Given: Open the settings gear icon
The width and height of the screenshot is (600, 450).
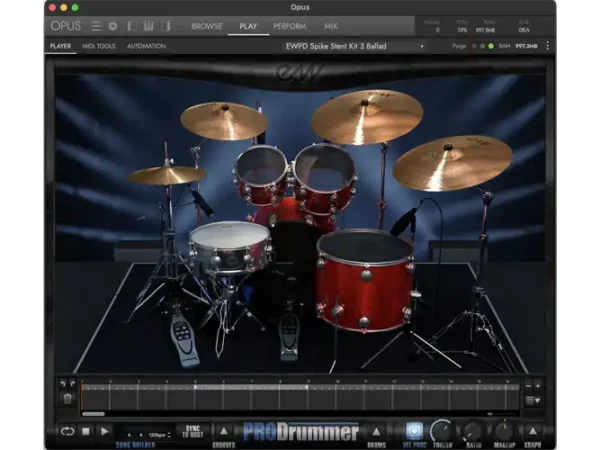Looking at the screenshot, I should 113,26.
